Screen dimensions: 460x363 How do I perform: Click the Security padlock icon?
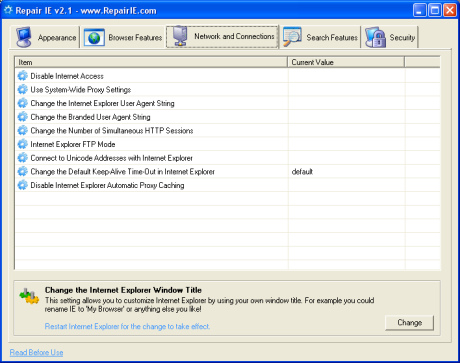(375, 37)
